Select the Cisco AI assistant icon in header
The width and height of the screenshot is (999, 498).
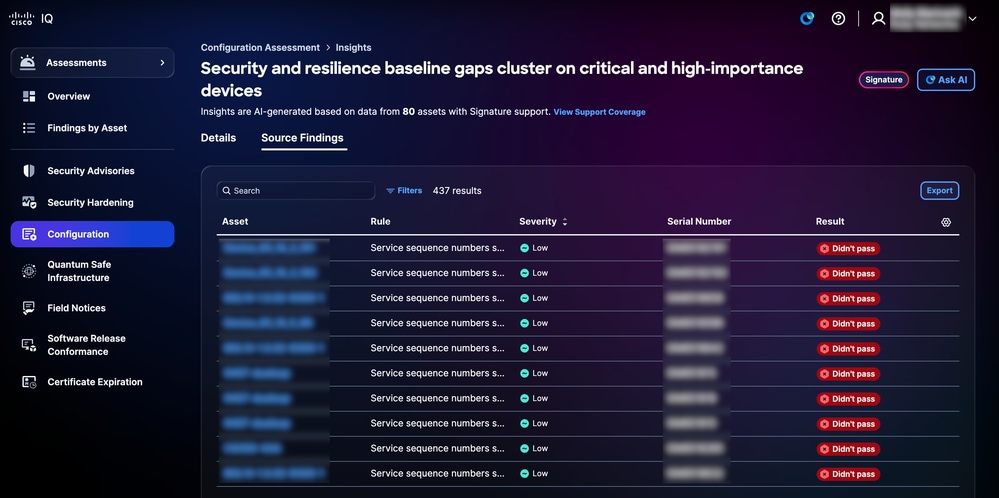coord(807,18)
